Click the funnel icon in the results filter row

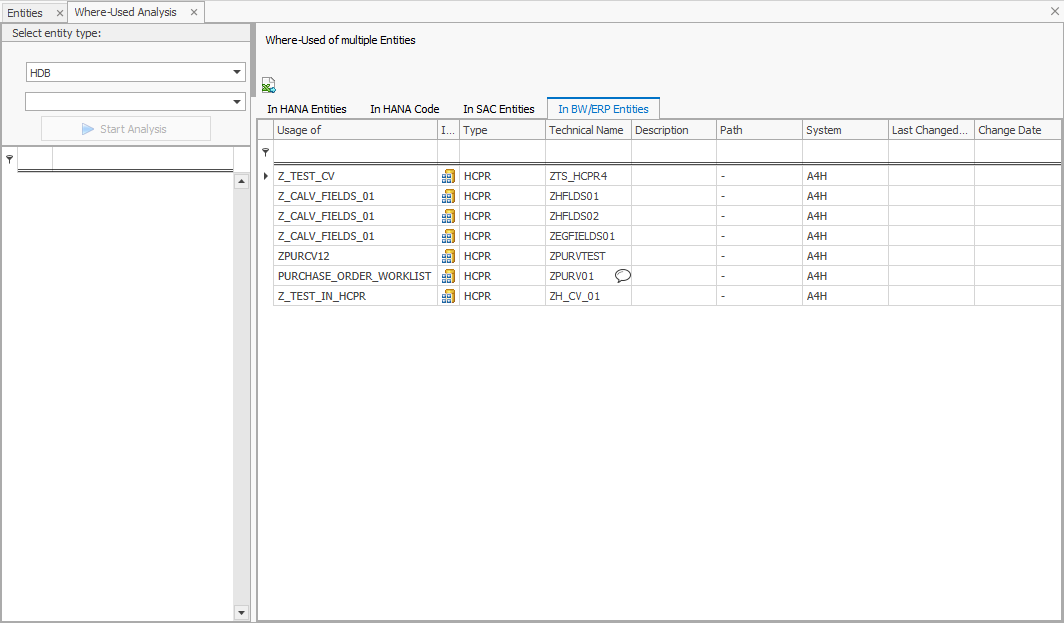coord(264,152)
